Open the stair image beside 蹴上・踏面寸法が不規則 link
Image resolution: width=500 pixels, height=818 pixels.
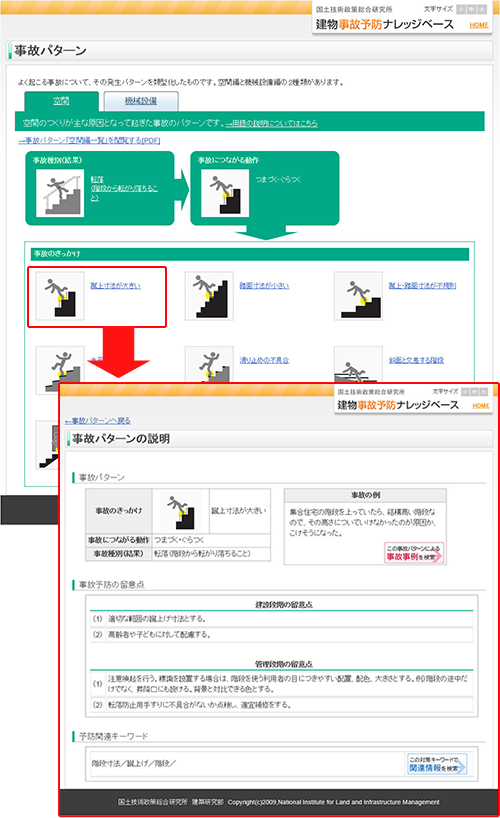point(358,296)
